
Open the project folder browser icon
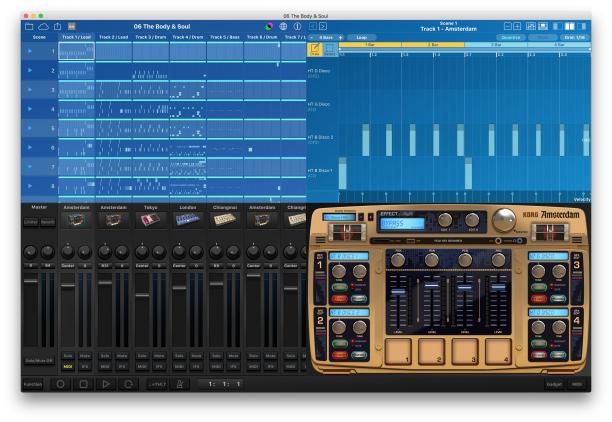pos(29,27)
